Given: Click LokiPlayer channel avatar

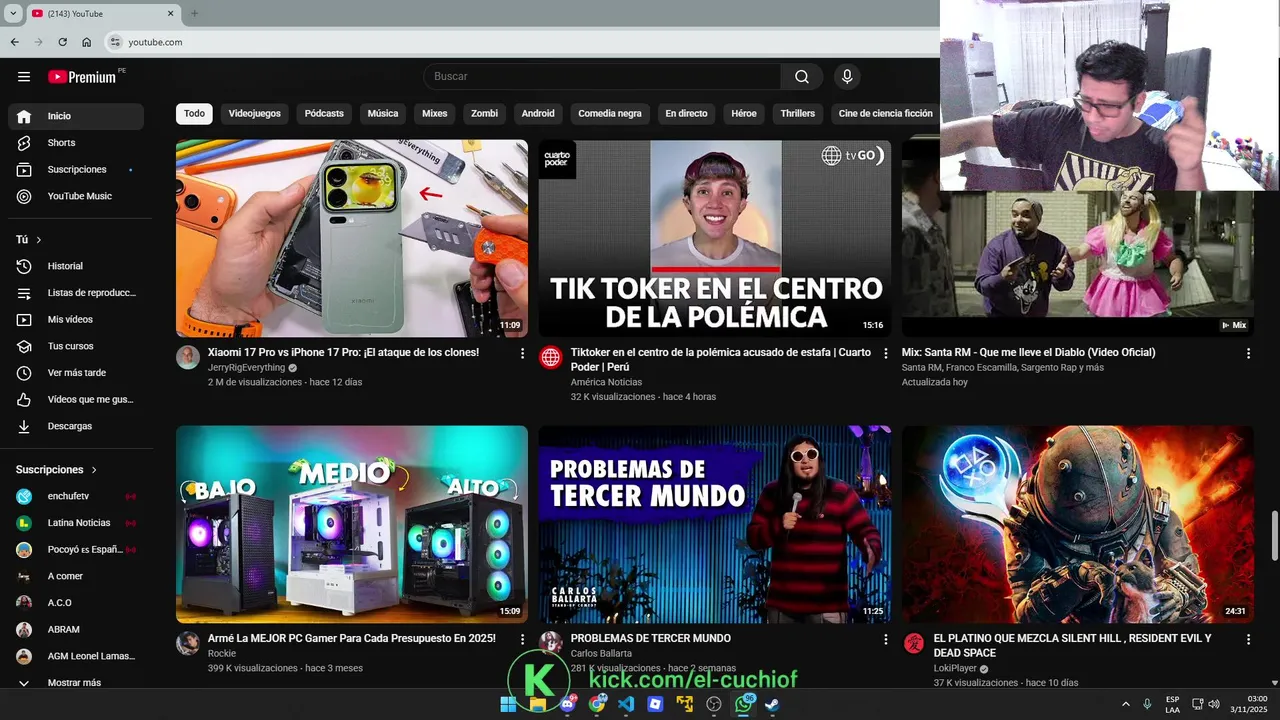Looking at the screenshot, I should click(914, 643).
